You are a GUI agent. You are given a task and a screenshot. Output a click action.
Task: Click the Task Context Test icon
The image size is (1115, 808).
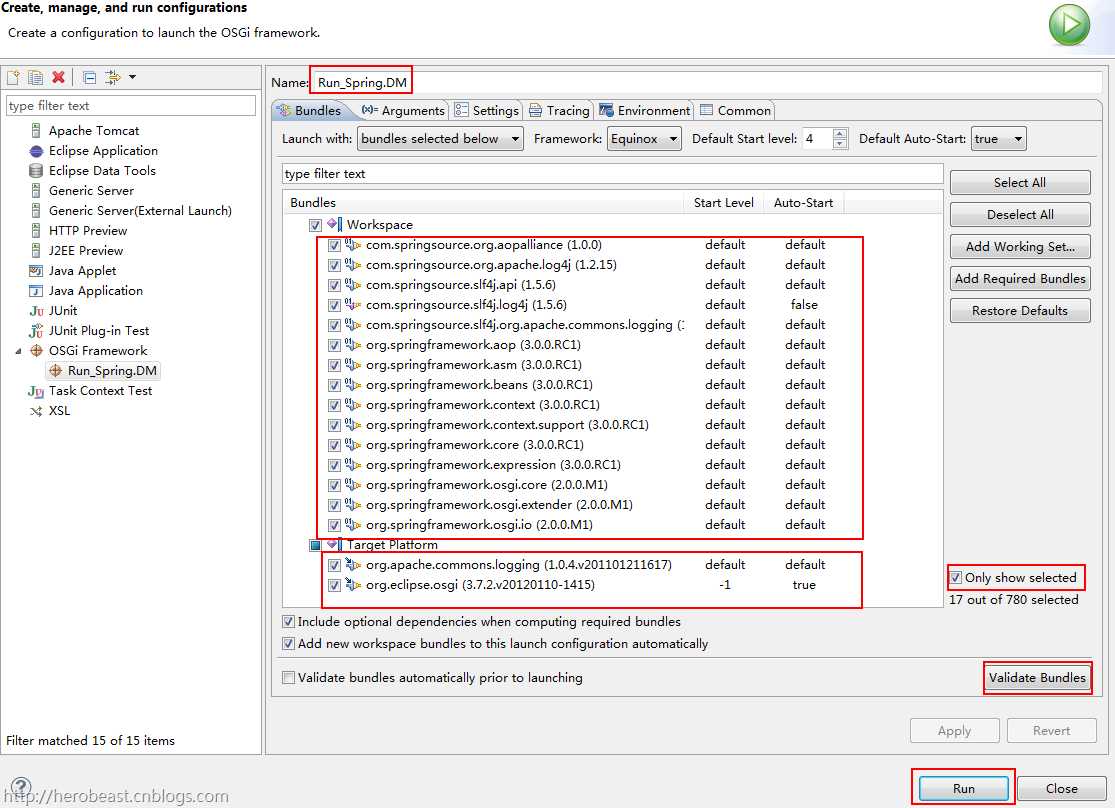point(36,391)
